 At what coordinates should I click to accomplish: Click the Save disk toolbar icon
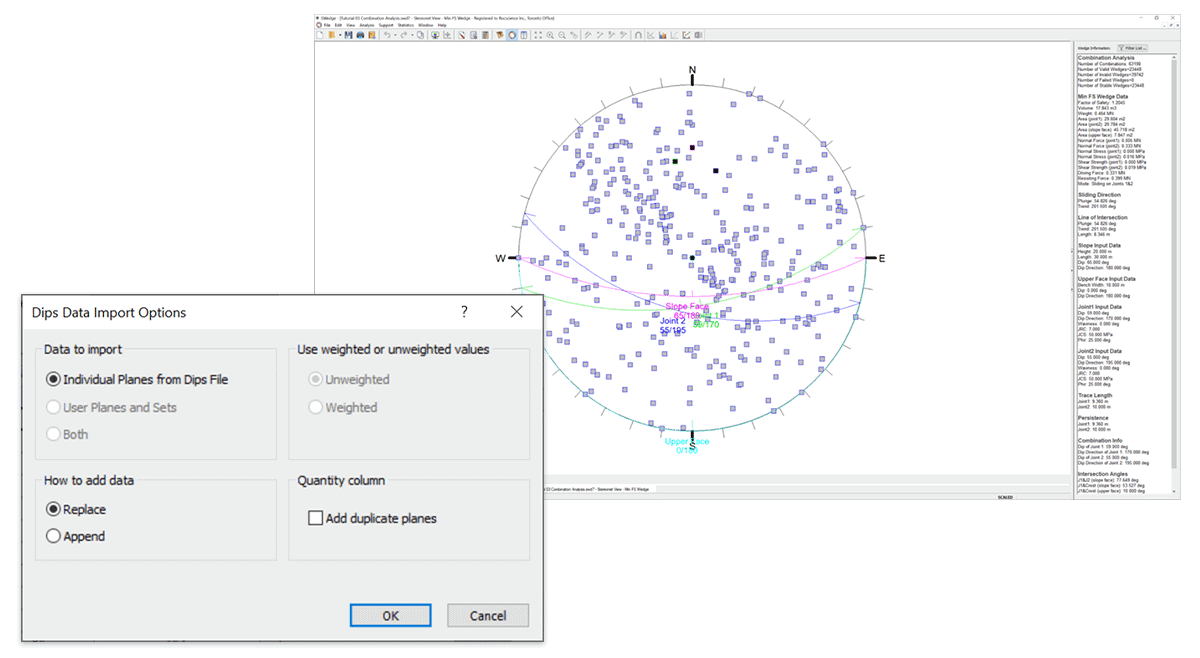[x=349, y=35]
